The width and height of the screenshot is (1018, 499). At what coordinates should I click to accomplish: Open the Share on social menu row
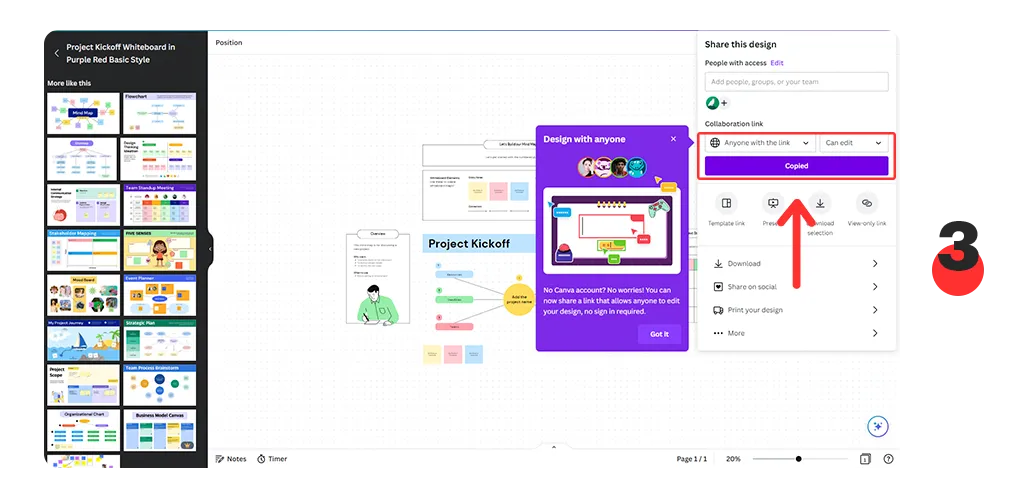point(797,287)
